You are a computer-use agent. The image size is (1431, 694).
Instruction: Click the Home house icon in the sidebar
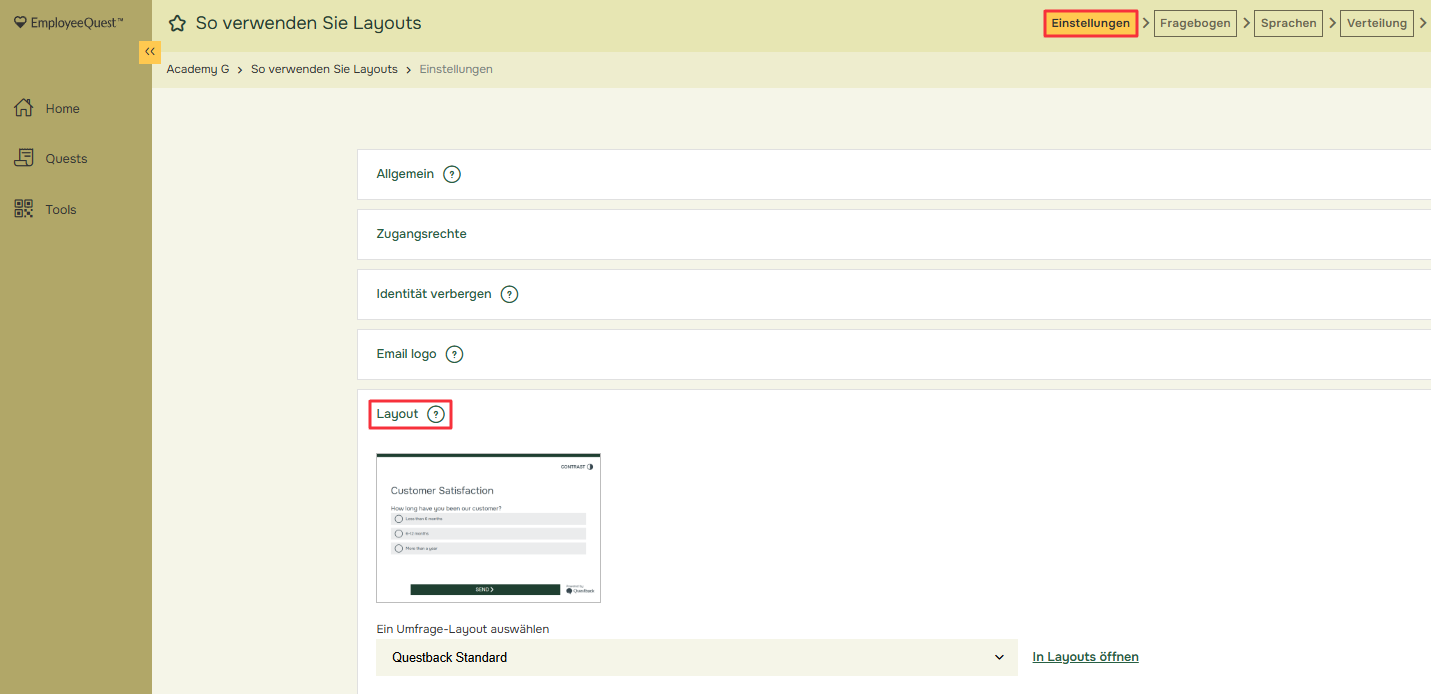coord(24,108)
